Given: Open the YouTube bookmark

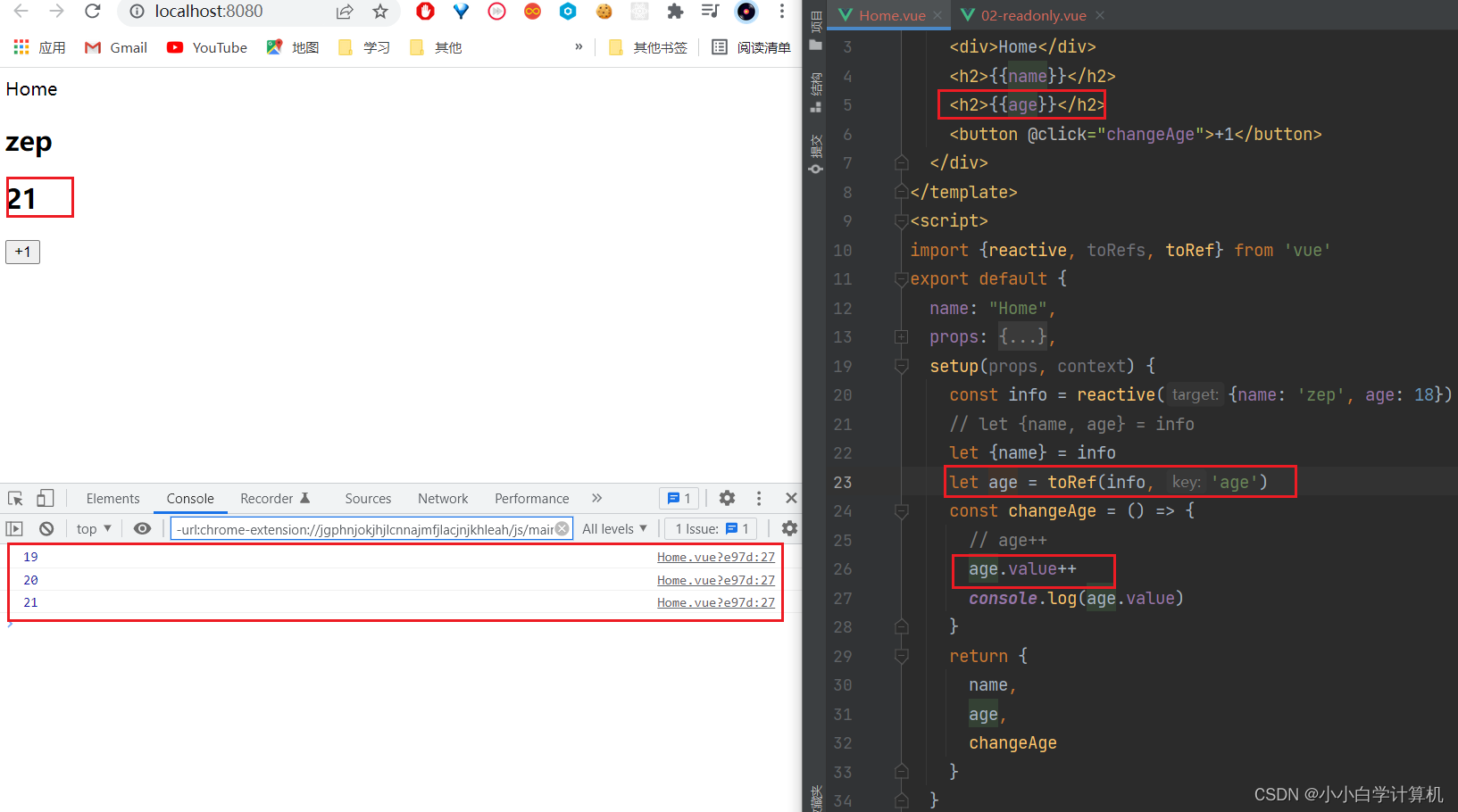Looking at the screenshot, I should click(207, 47).
